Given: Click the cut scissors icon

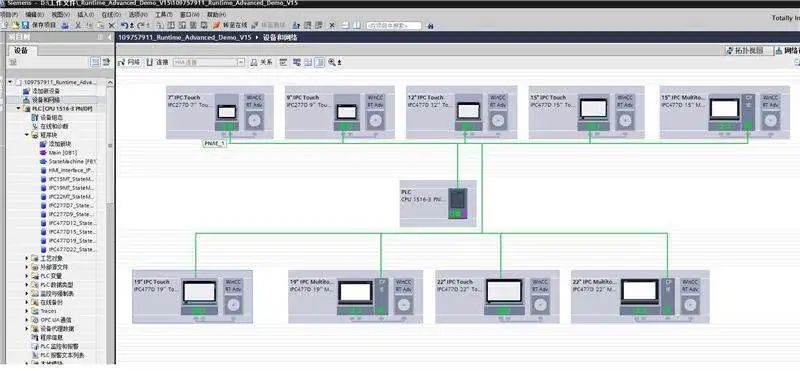Looking at the screenshot, I should 78,25.
